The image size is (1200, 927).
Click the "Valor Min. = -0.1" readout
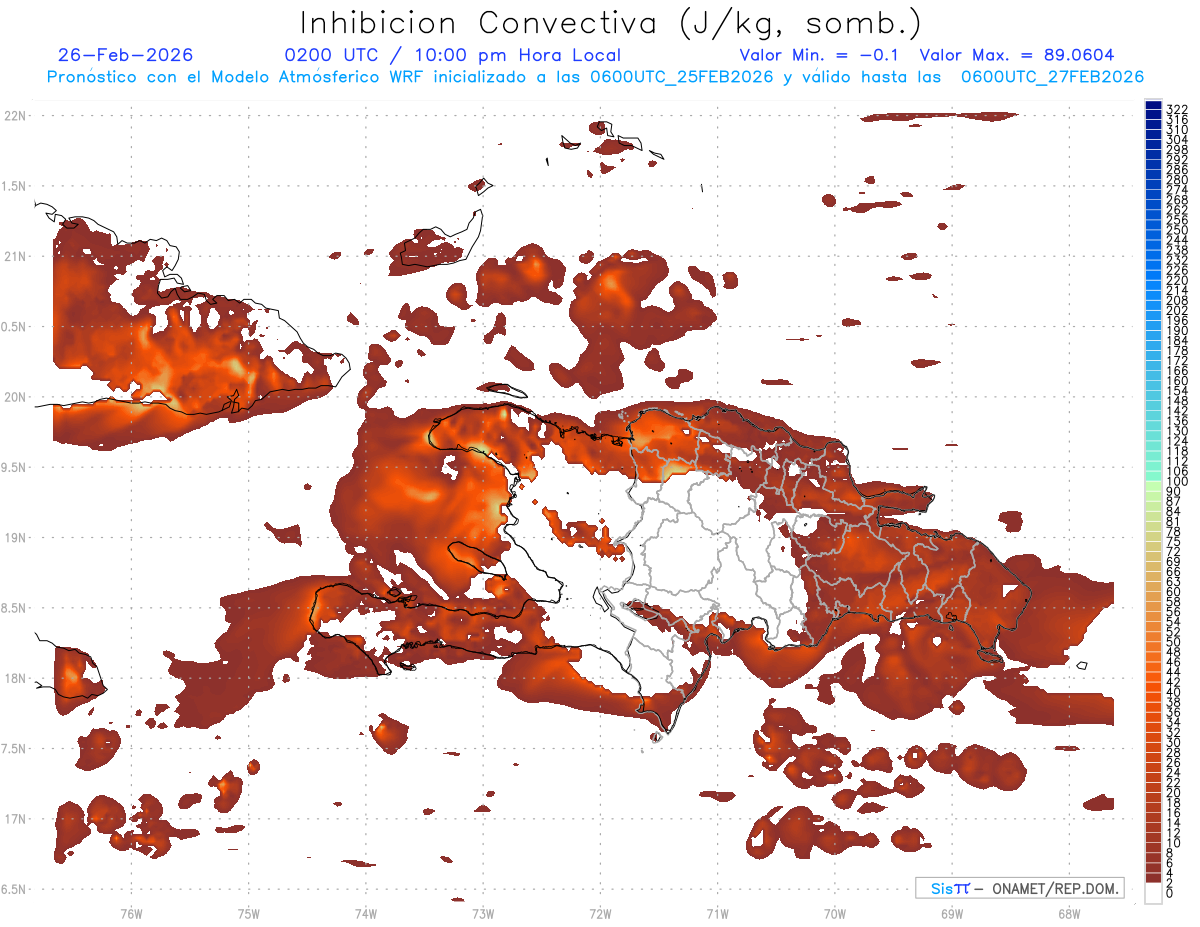point(821,55)
